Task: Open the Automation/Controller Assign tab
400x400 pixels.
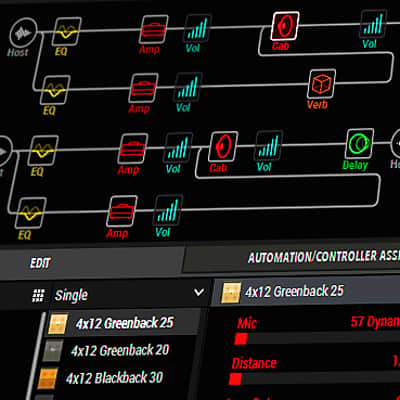Action: (x=323, y=256)
